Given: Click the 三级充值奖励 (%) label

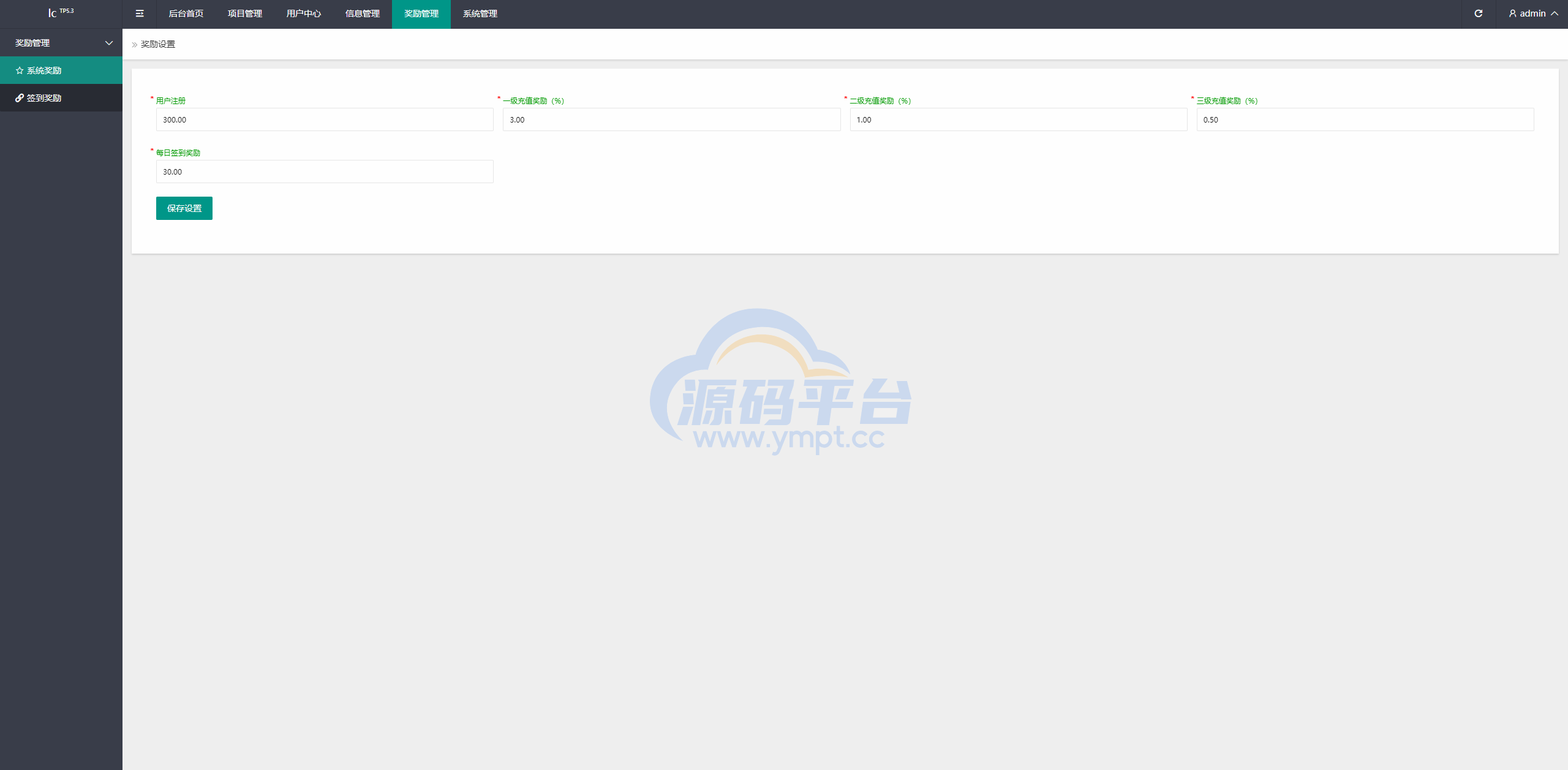Looking at the screenshot, I should click(x=1227, y=100).
